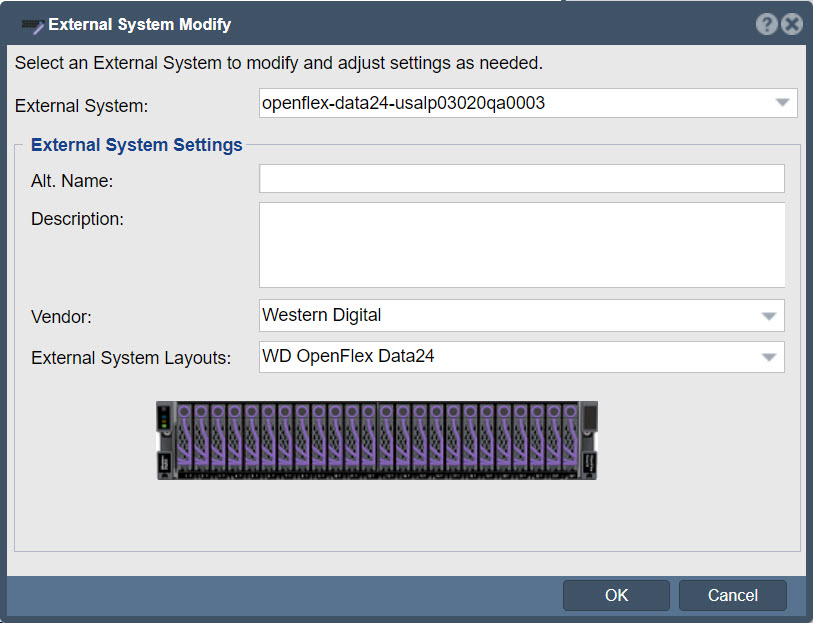This screenshot has height=623, width=813.
Task: Click into the Alt. Name field
Action: (x=522, y=179)
